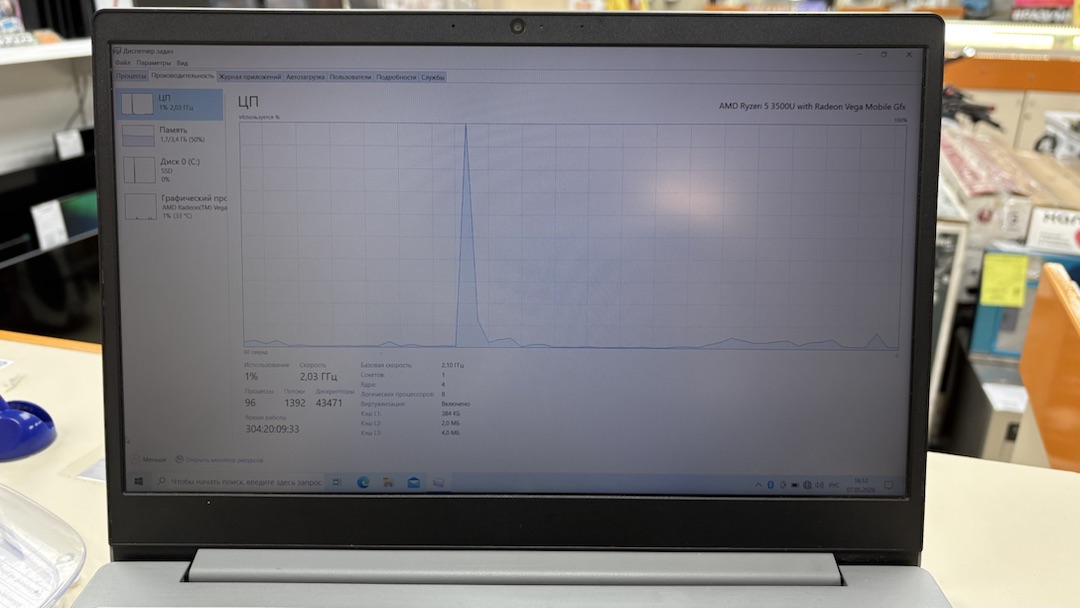Click the handles count 43471
This screenshot has height=608, width=1080.
click(x=329, y=403)
